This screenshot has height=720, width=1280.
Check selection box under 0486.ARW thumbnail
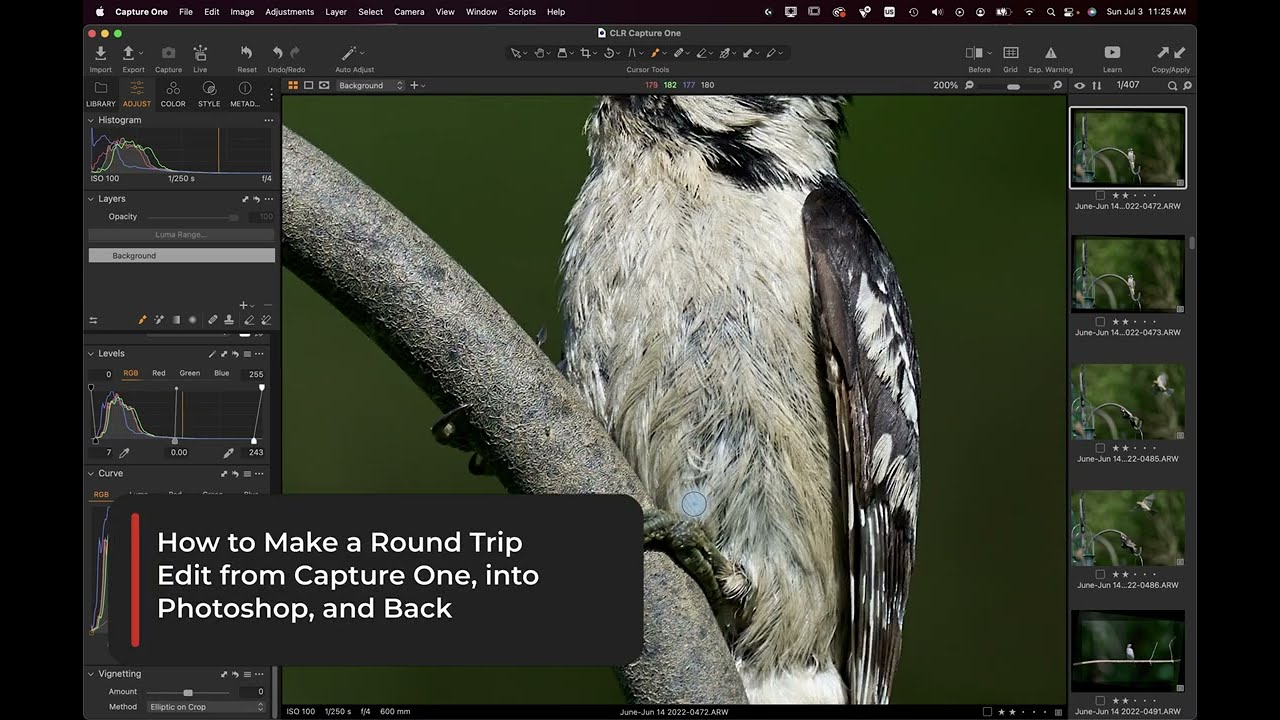click(1100, 574)
